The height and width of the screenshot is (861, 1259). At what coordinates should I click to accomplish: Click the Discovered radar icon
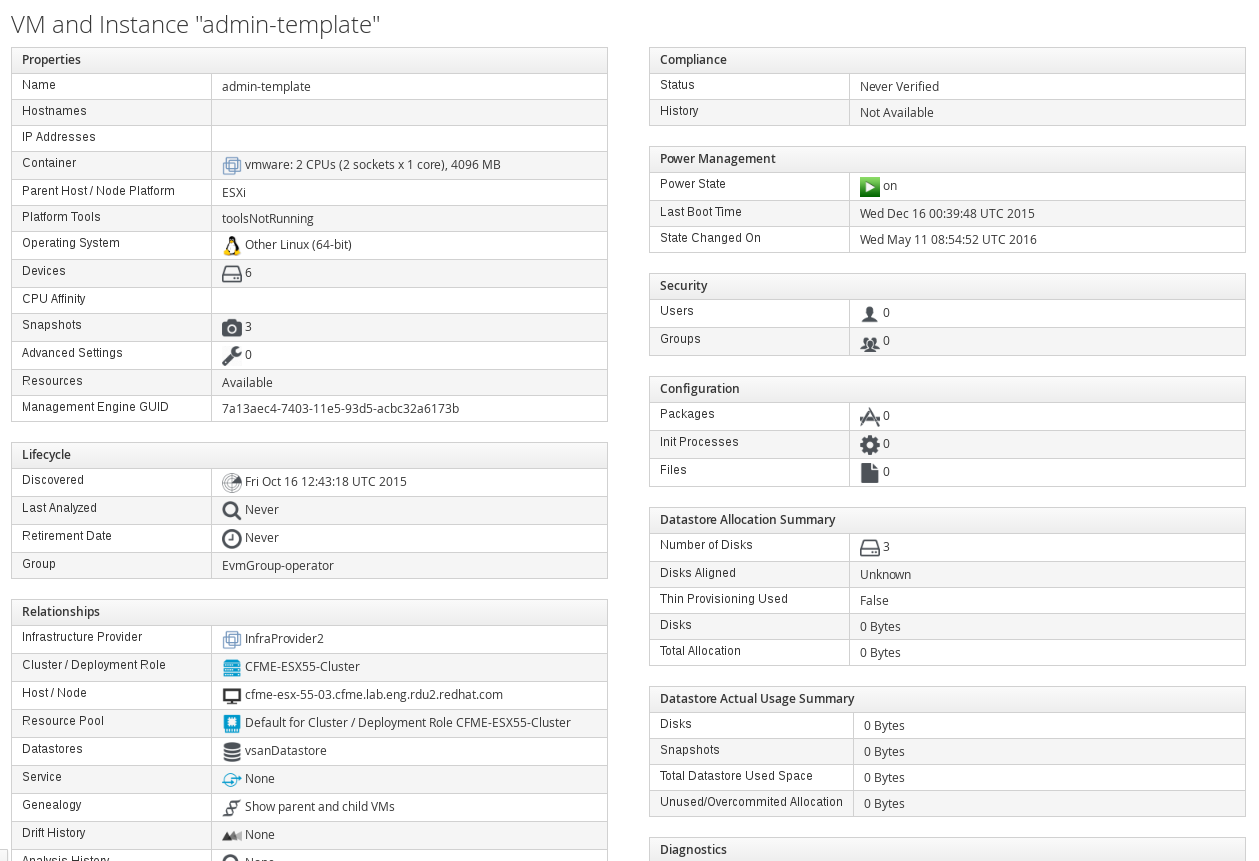232,482
